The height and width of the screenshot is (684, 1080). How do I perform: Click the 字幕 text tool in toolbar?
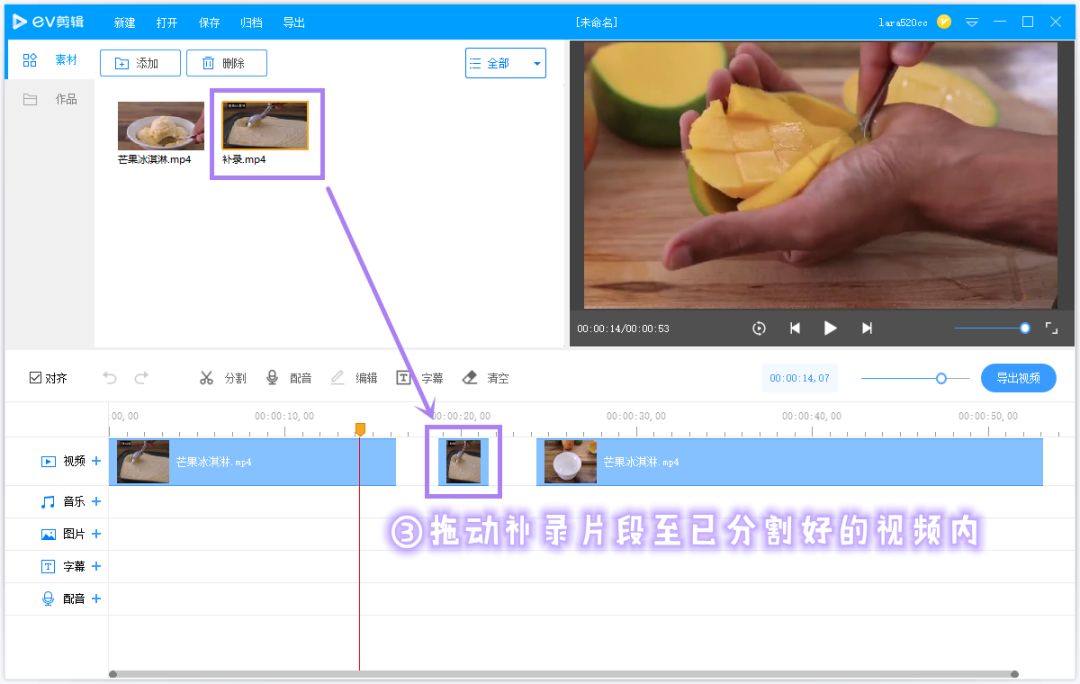click(419, 378)
